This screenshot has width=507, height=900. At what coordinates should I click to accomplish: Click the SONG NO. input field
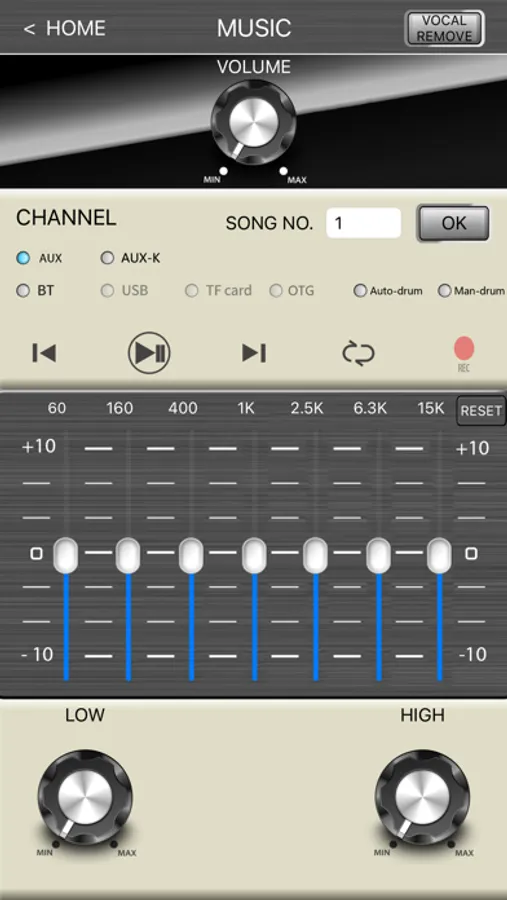363,223
